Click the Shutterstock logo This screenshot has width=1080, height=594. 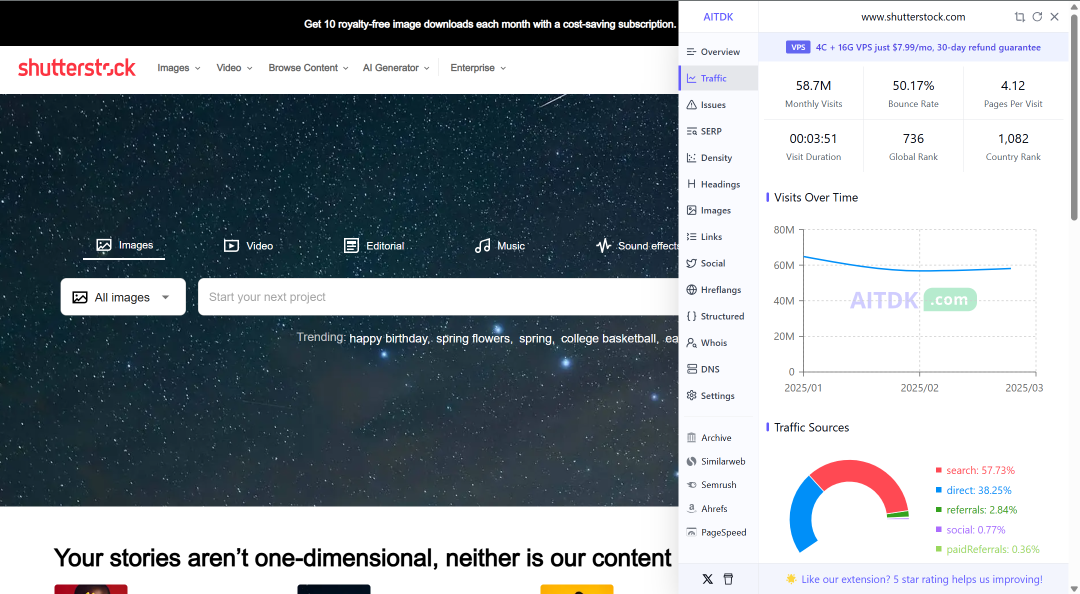pos(76,68)
